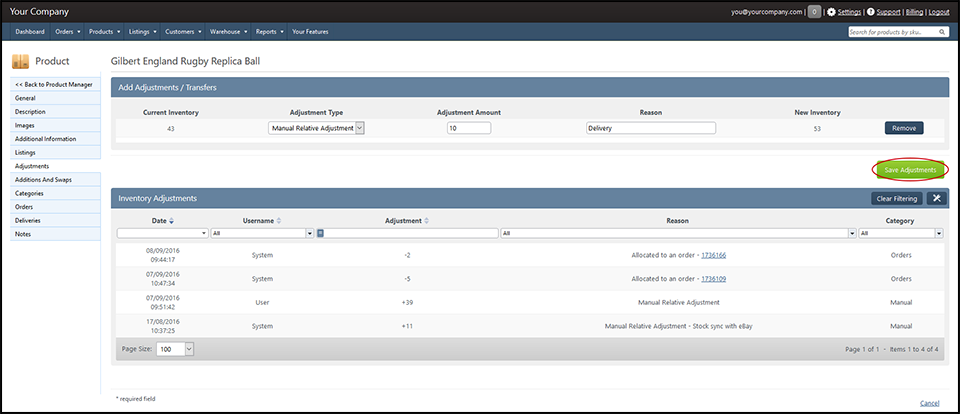Select the Adjustments sidebar tab
Screen dimensions: 960x414
tap(56, 166)
